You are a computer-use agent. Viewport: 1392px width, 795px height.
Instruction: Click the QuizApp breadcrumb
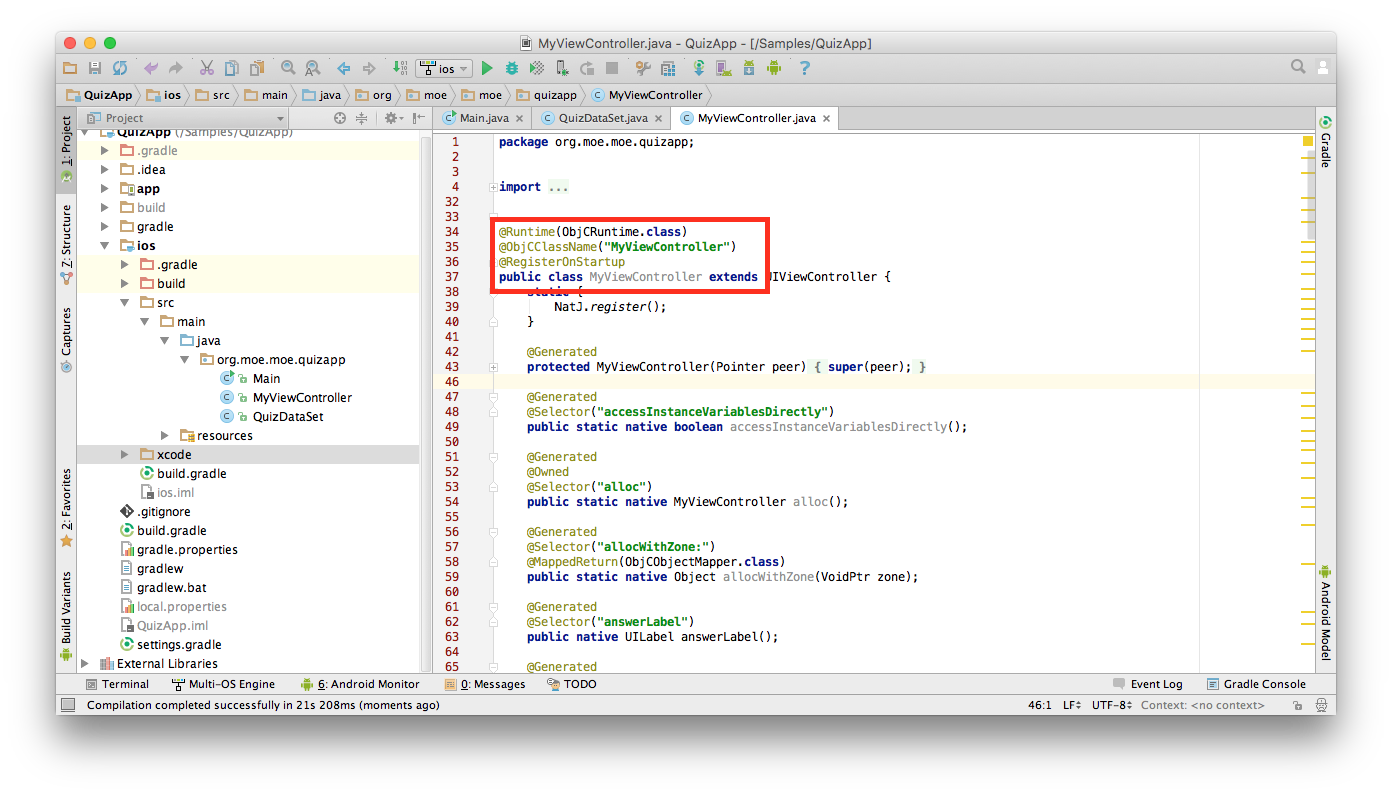pyautogui.click(x=99, y=95)
